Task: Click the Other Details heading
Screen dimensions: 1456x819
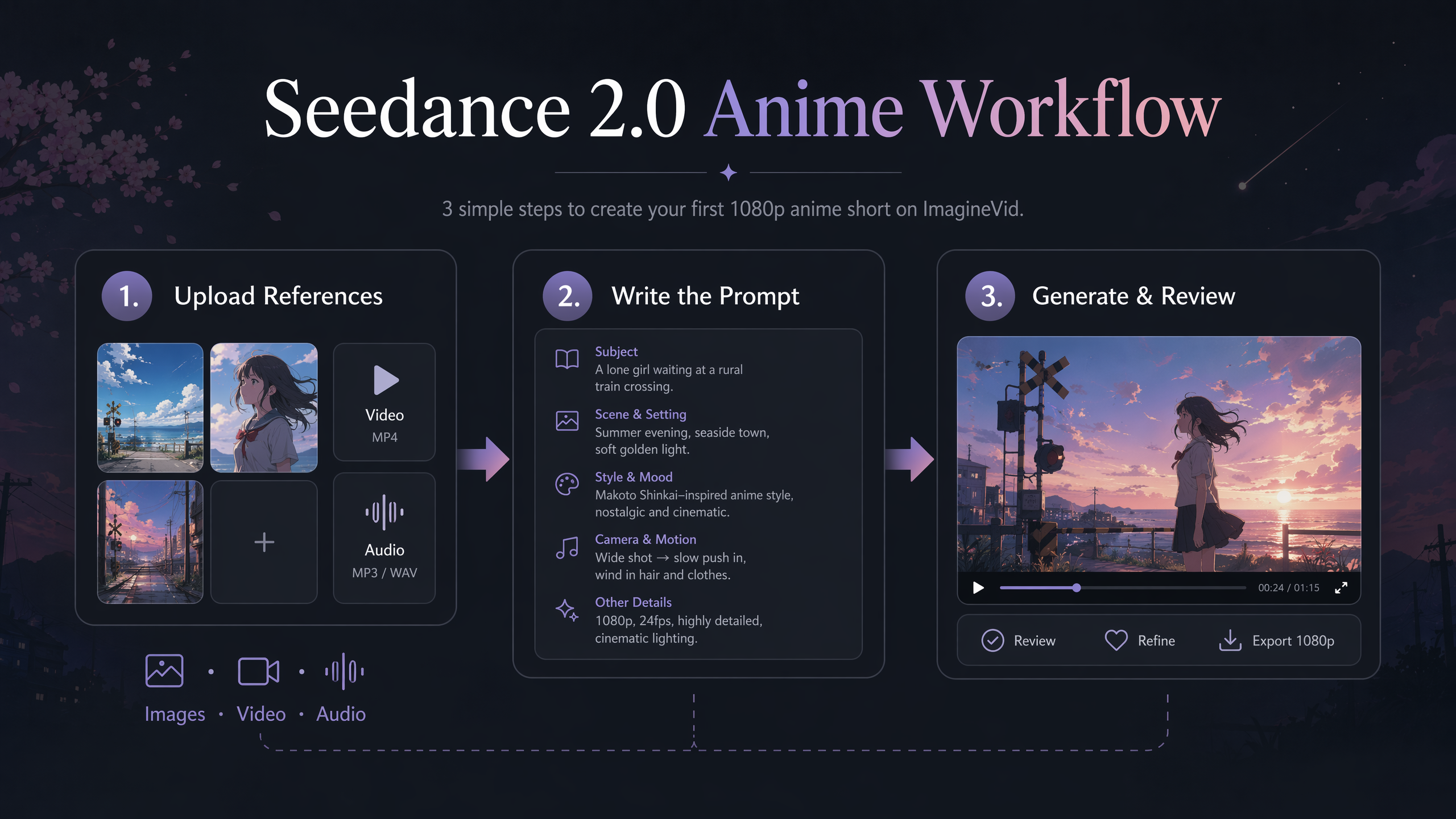Action: [633, 602]
